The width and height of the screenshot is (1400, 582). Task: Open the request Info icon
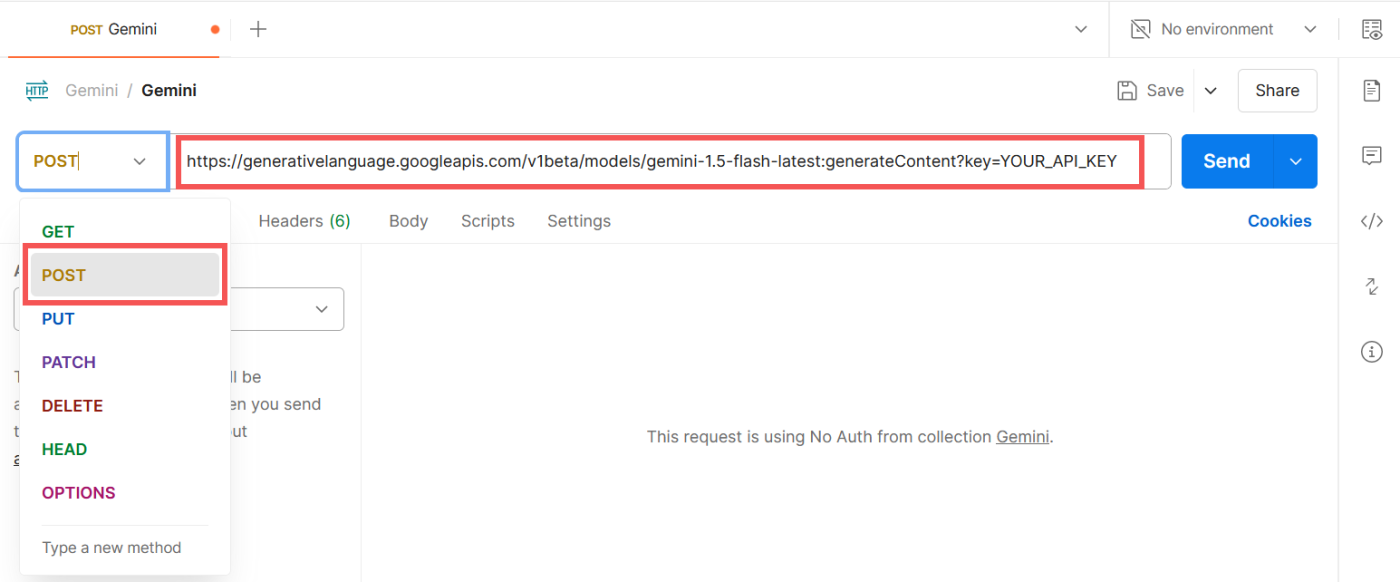1372,352
